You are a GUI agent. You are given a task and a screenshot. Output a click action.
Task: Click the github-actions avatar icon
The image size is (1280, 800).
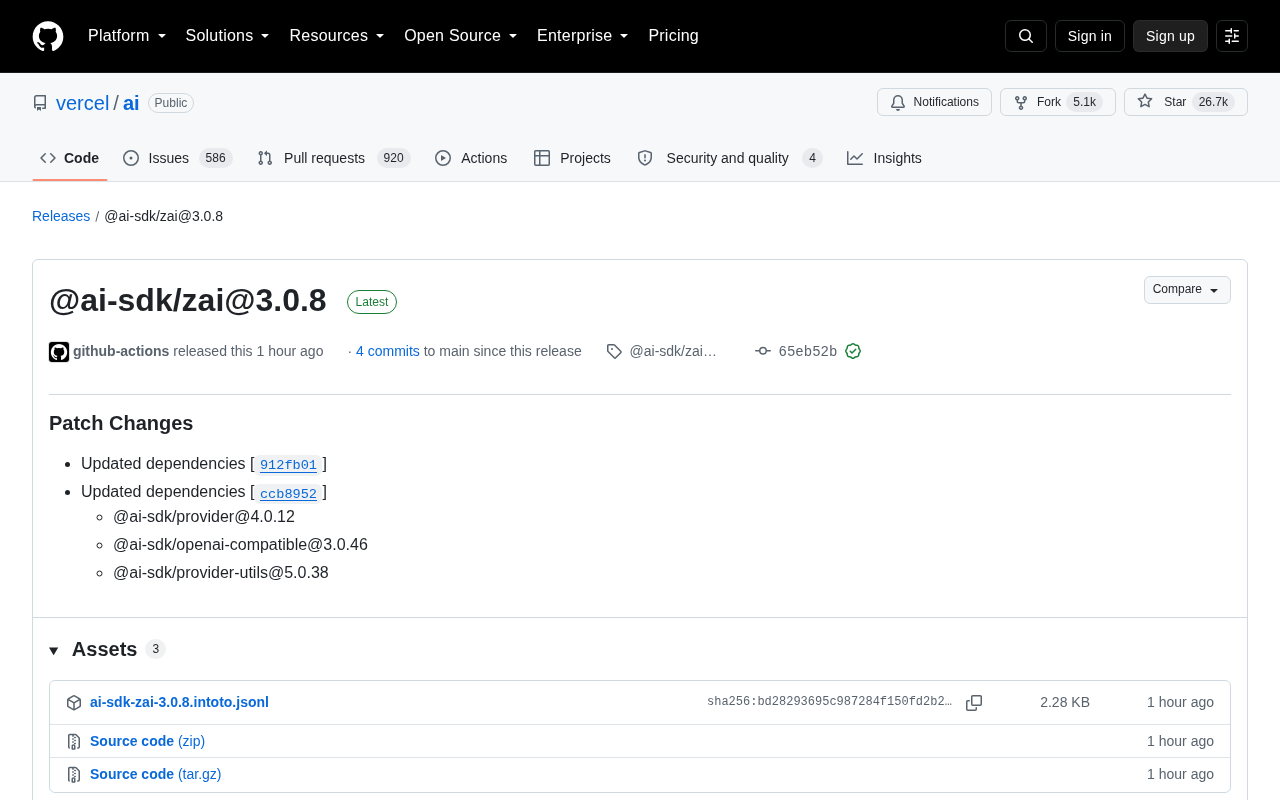point(59,352)
